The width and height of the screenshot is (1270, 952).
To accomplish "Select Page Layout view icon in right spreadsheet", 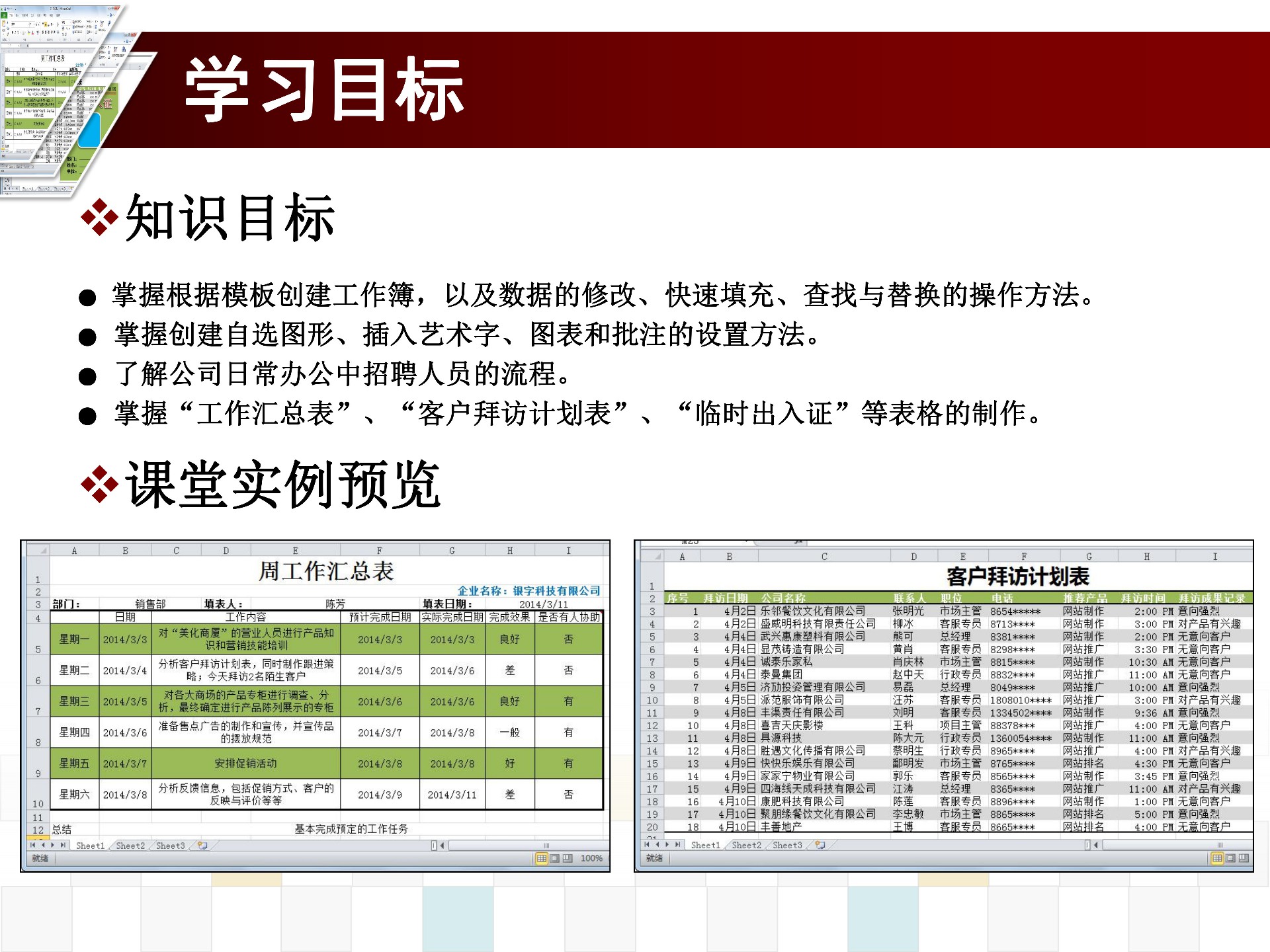I will (1230, 858).
